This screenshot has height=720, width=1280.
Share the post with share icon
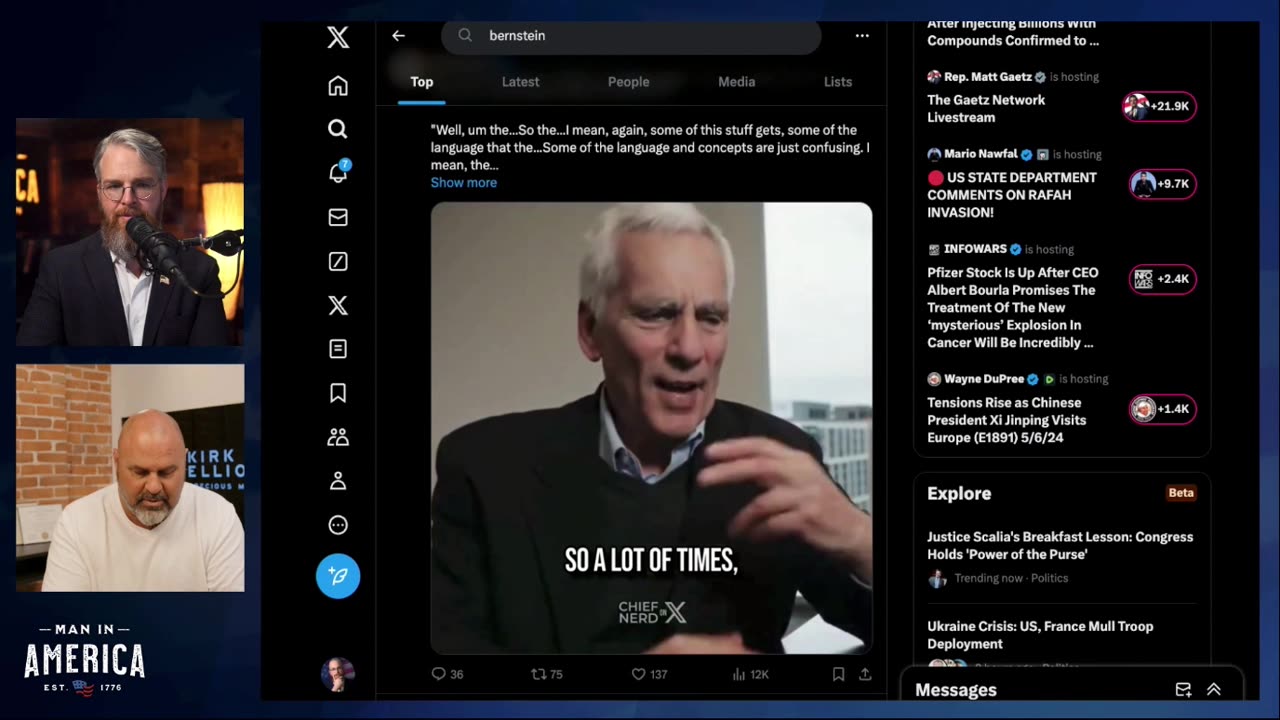865,674
